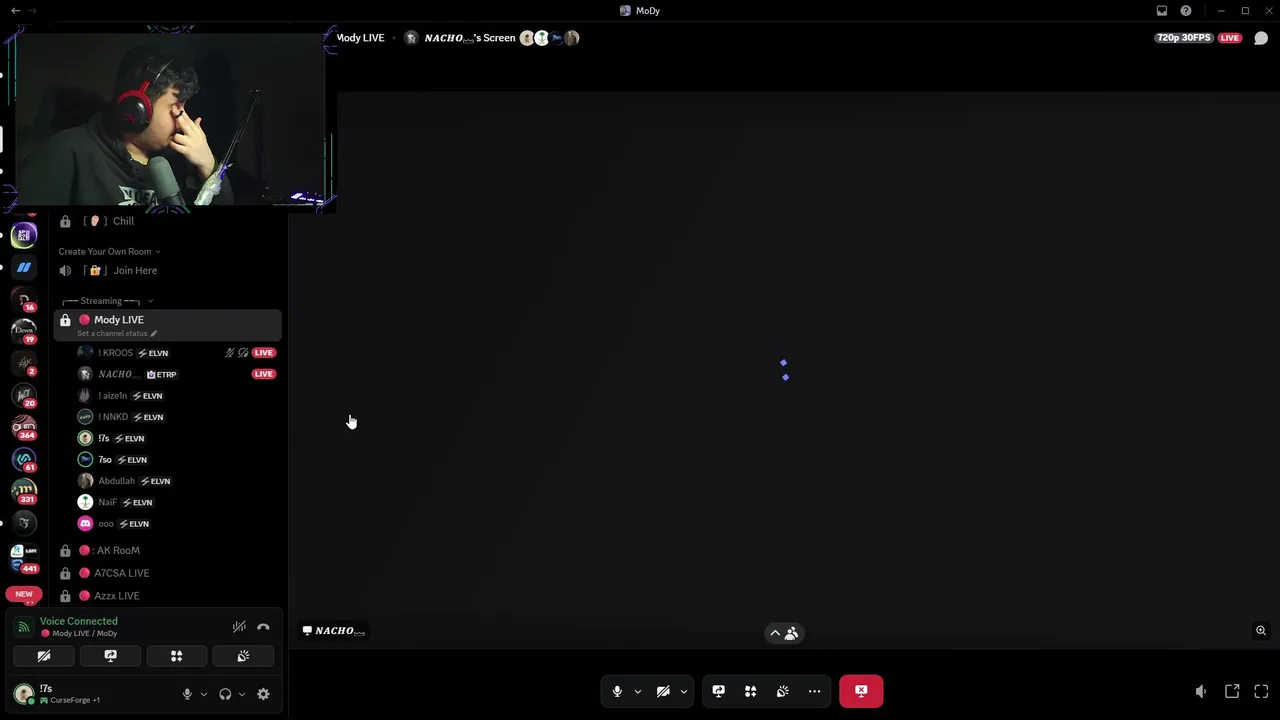
Task: Click screen share icon in the call bar
Action: tap(718, 691)
